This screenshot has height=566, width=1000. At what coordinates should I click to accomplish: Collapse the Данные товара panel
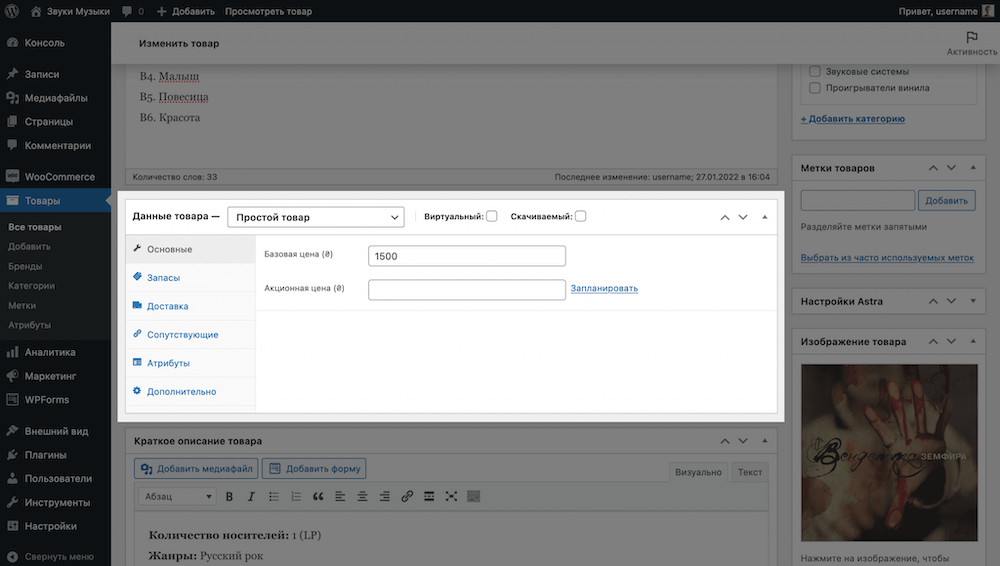click(765, 217)
